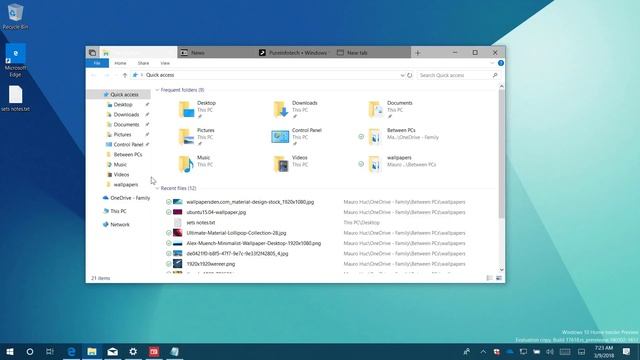Screen dimensions: 640x360
Task: Click the blue Help icon
Action: point(501,63)
